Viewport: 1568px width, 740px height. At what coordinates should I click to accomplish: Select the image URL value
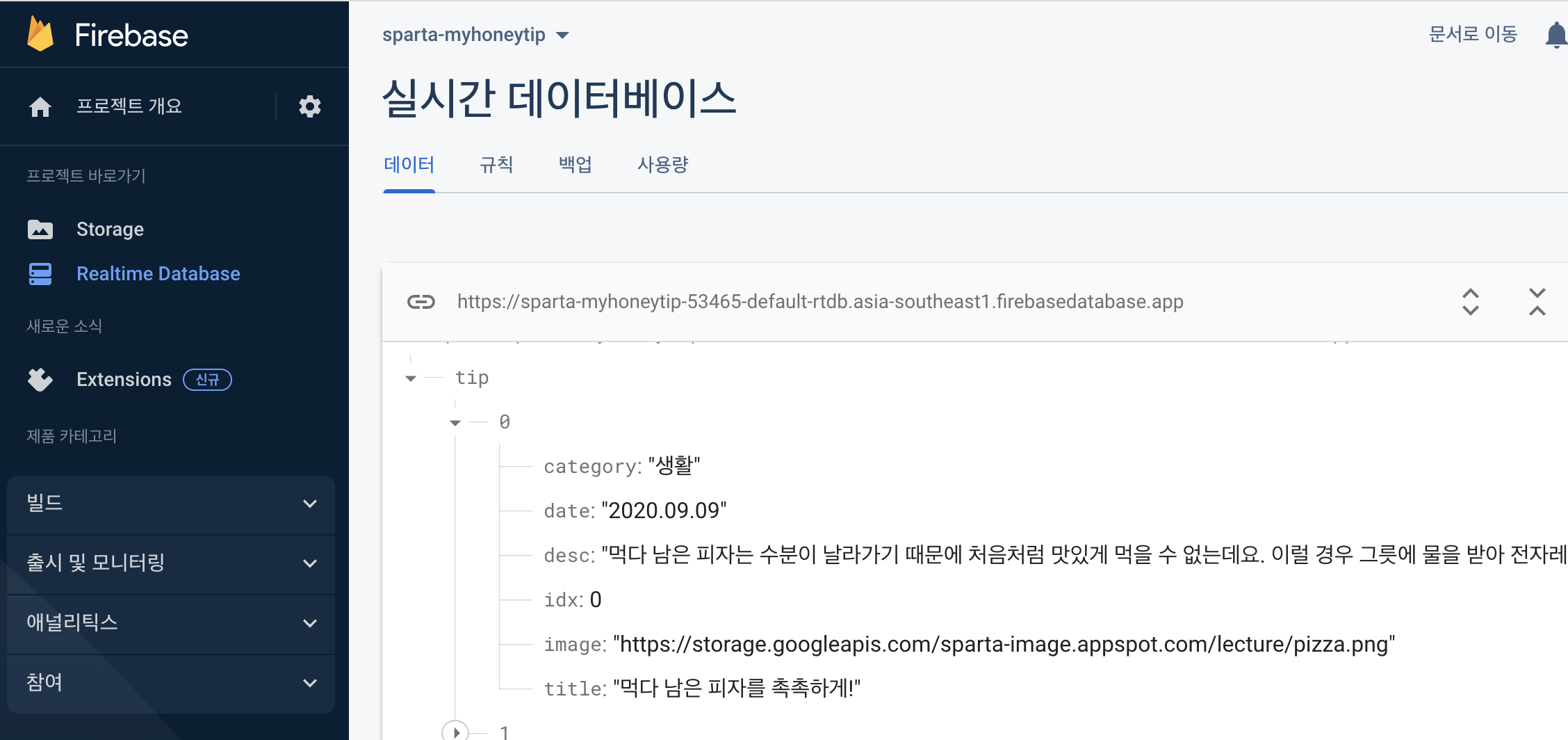pyautogui.click(x=1004, y=644)
